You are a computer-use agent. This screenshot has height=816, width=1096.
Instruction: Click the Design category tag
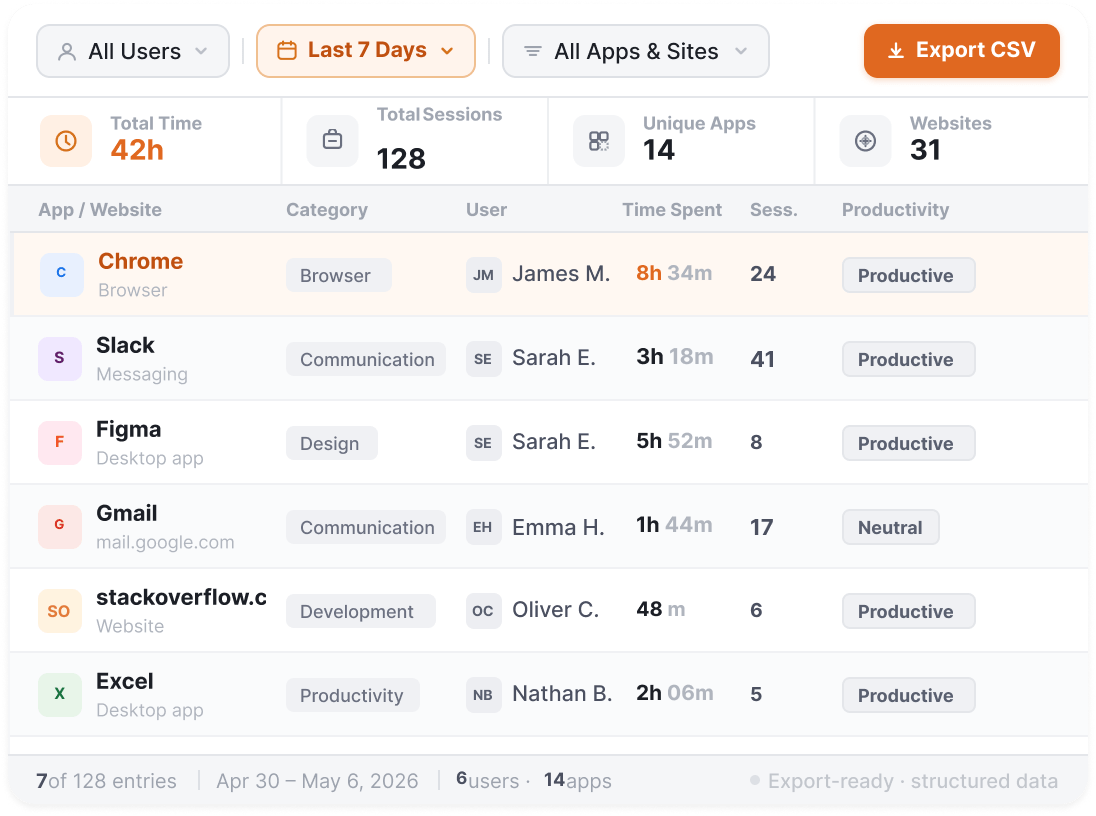tap(331, 443)
